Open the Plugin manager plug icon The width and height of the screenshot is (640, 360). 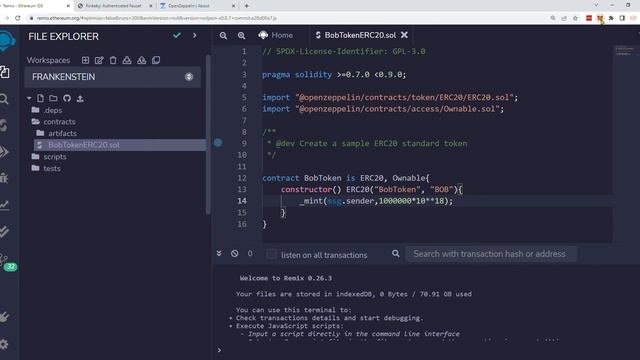click(4, 317)
